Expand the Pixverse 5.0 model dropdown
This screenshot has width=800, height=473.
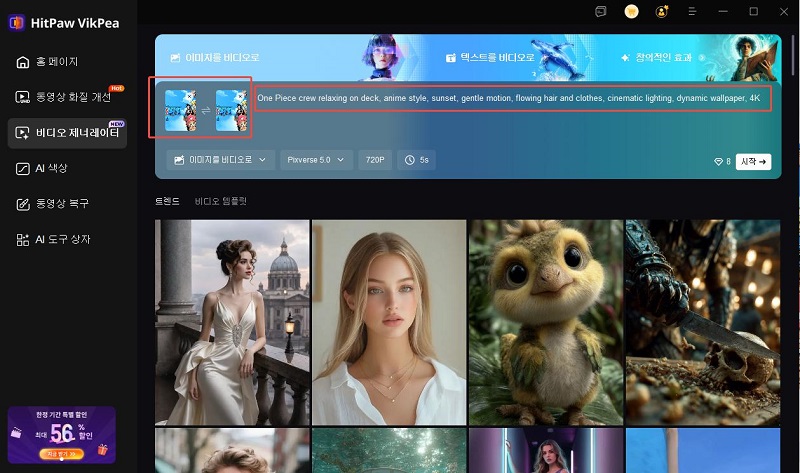click(x=316, y=160)
